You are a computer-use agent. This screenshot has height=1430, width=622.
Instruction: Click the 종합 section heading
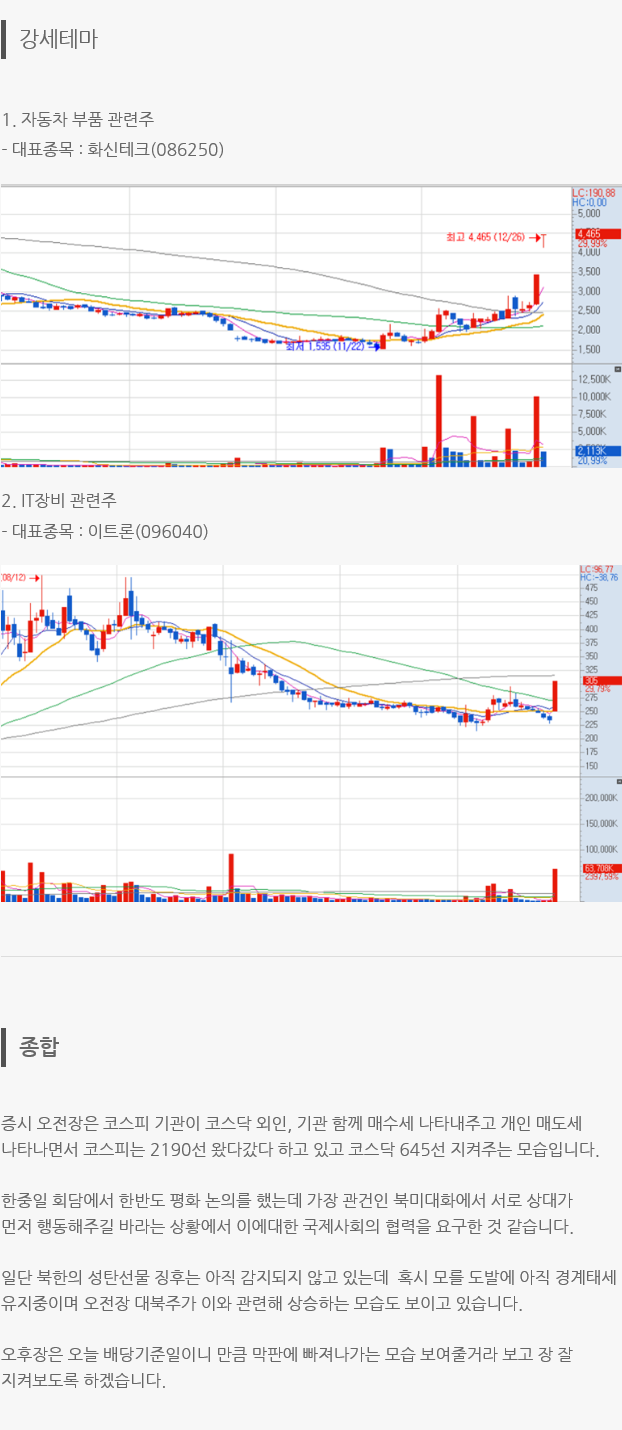(39, 1047)
